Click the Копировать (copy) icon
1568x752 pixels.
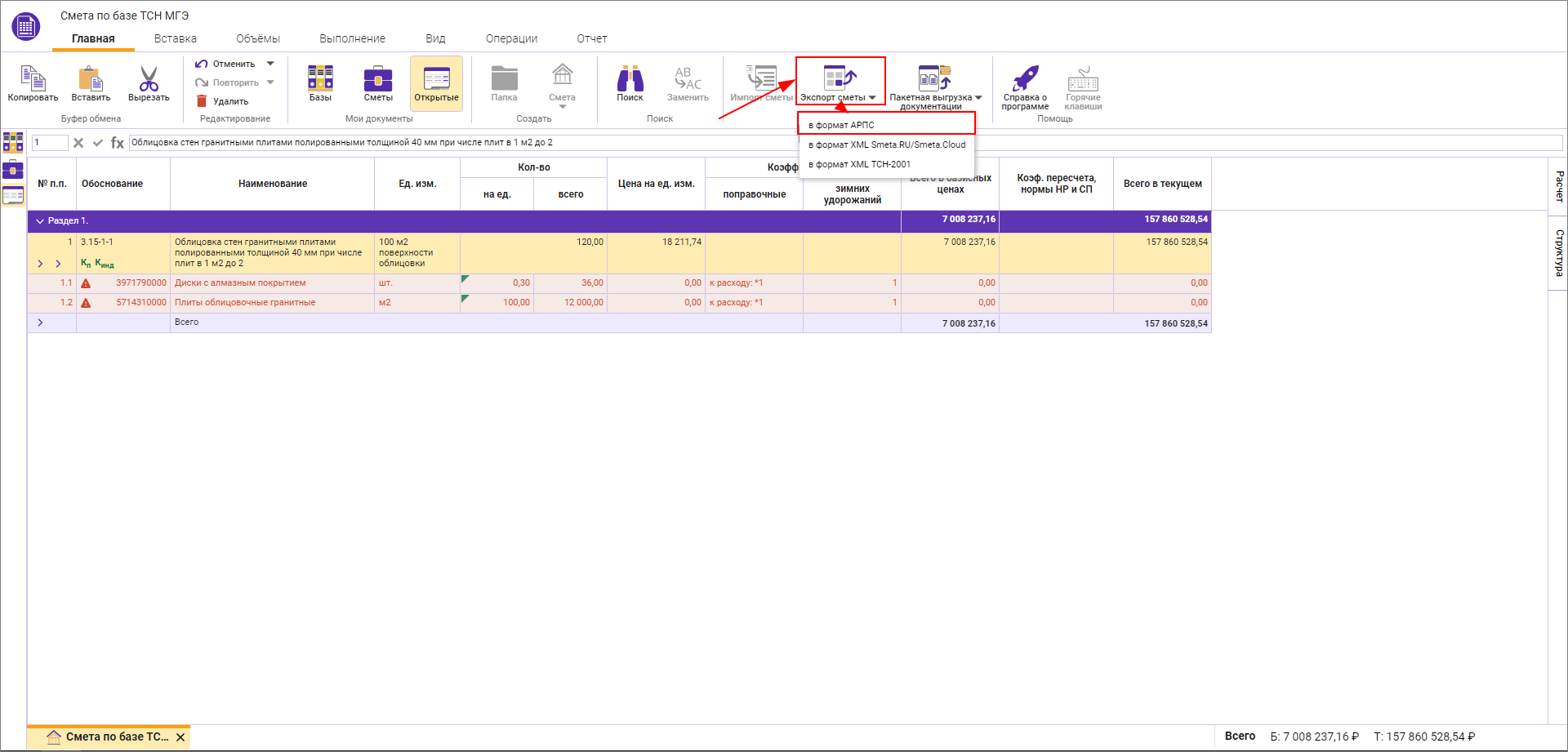33,78
